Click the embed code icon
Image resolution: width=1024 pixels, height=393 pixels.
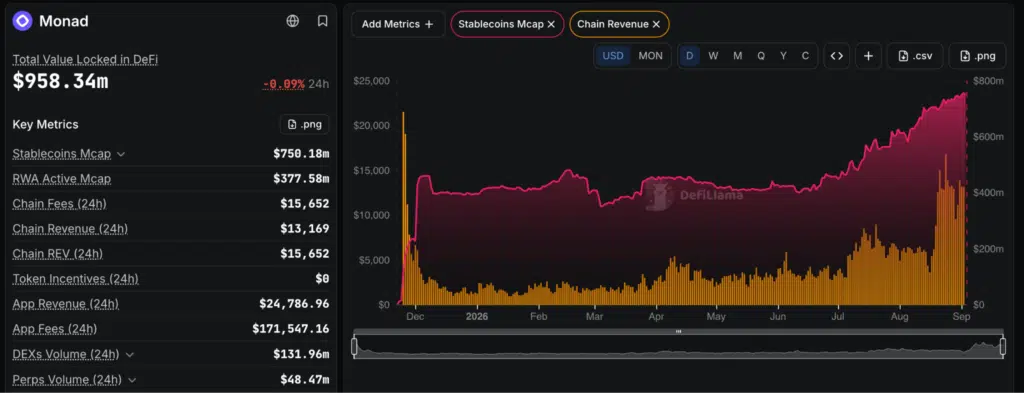click(837, 55)
